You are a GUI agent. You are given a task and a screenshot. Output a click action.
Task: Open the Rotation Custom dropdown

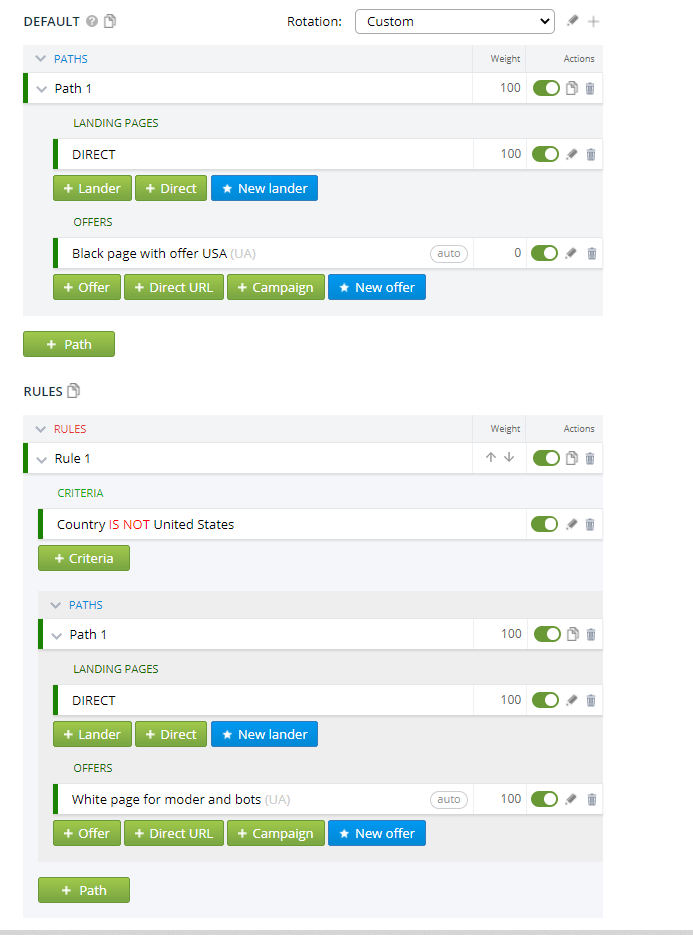[454, 21]
